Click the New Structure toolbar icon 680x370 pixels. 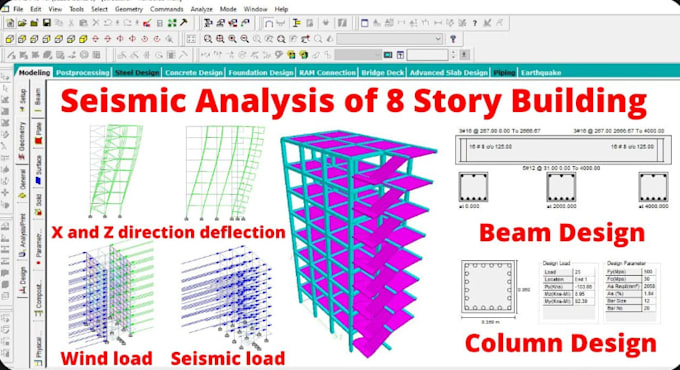tap(10, 23)
